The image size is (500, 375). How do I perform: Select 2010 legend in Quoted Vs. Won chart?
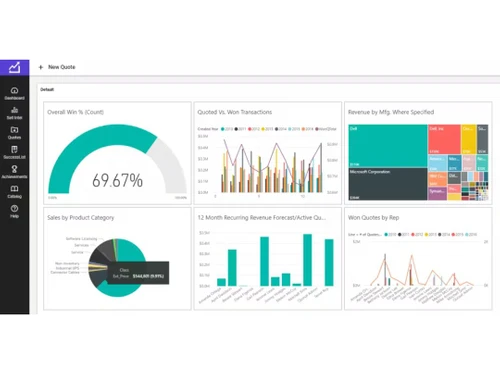pos(227,129)
